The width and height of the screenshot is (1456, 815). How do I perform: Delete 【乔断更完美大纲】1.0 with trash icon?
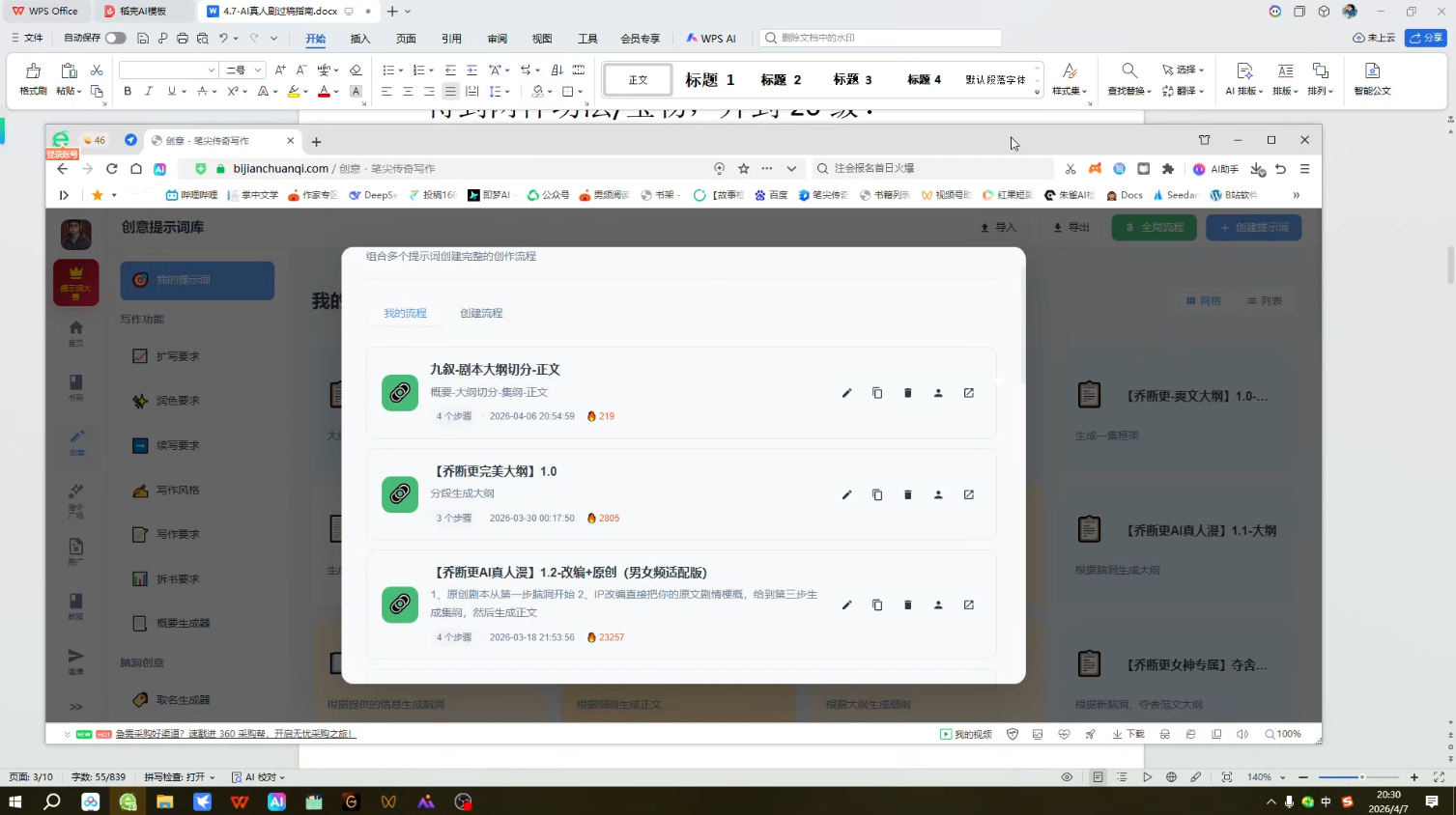pos(907,494)
